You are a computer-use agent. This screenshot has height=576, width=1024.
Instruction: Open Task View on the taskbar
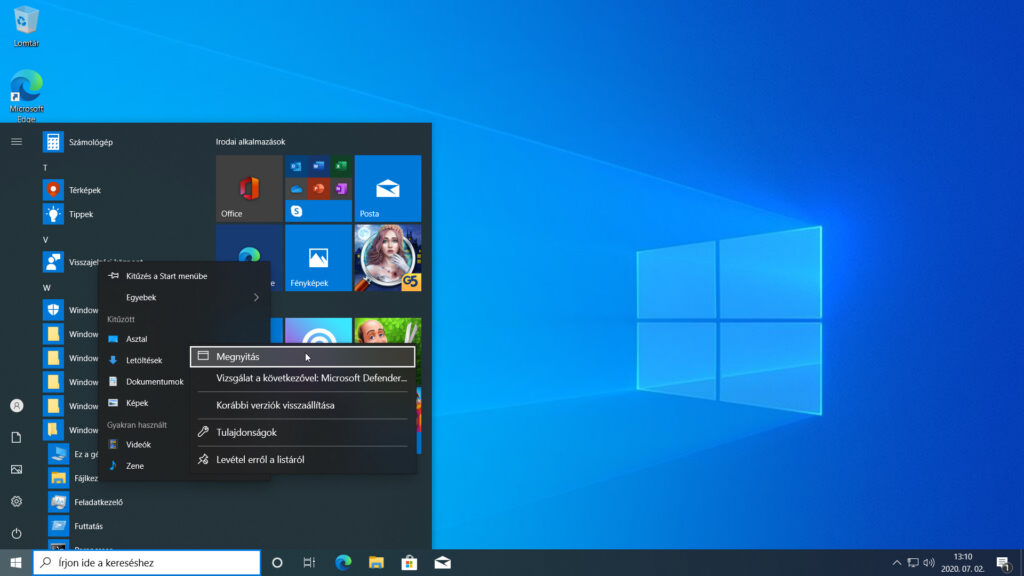309,563
